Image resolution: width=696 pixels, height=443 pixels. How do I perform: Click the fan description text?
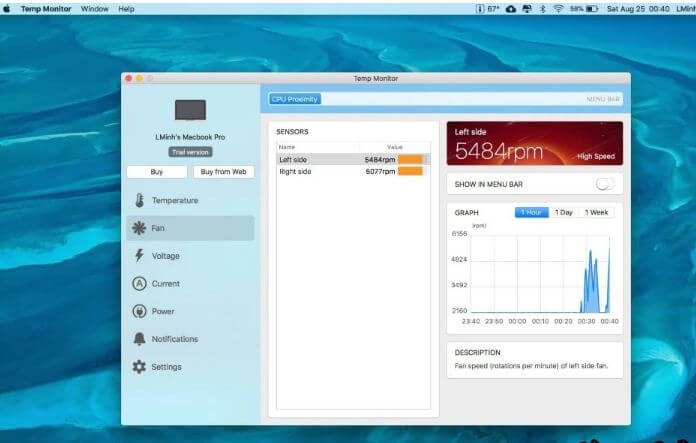531,366
